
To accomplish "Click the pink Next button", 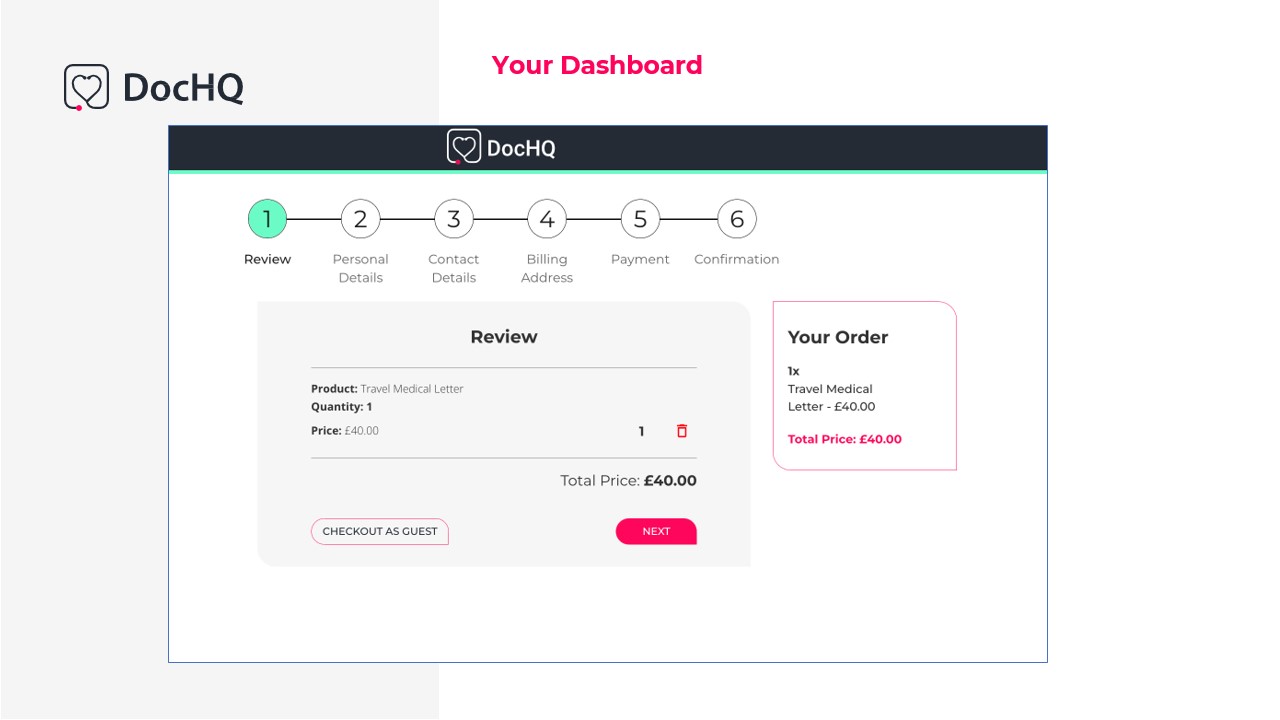I will coord(656,531).
